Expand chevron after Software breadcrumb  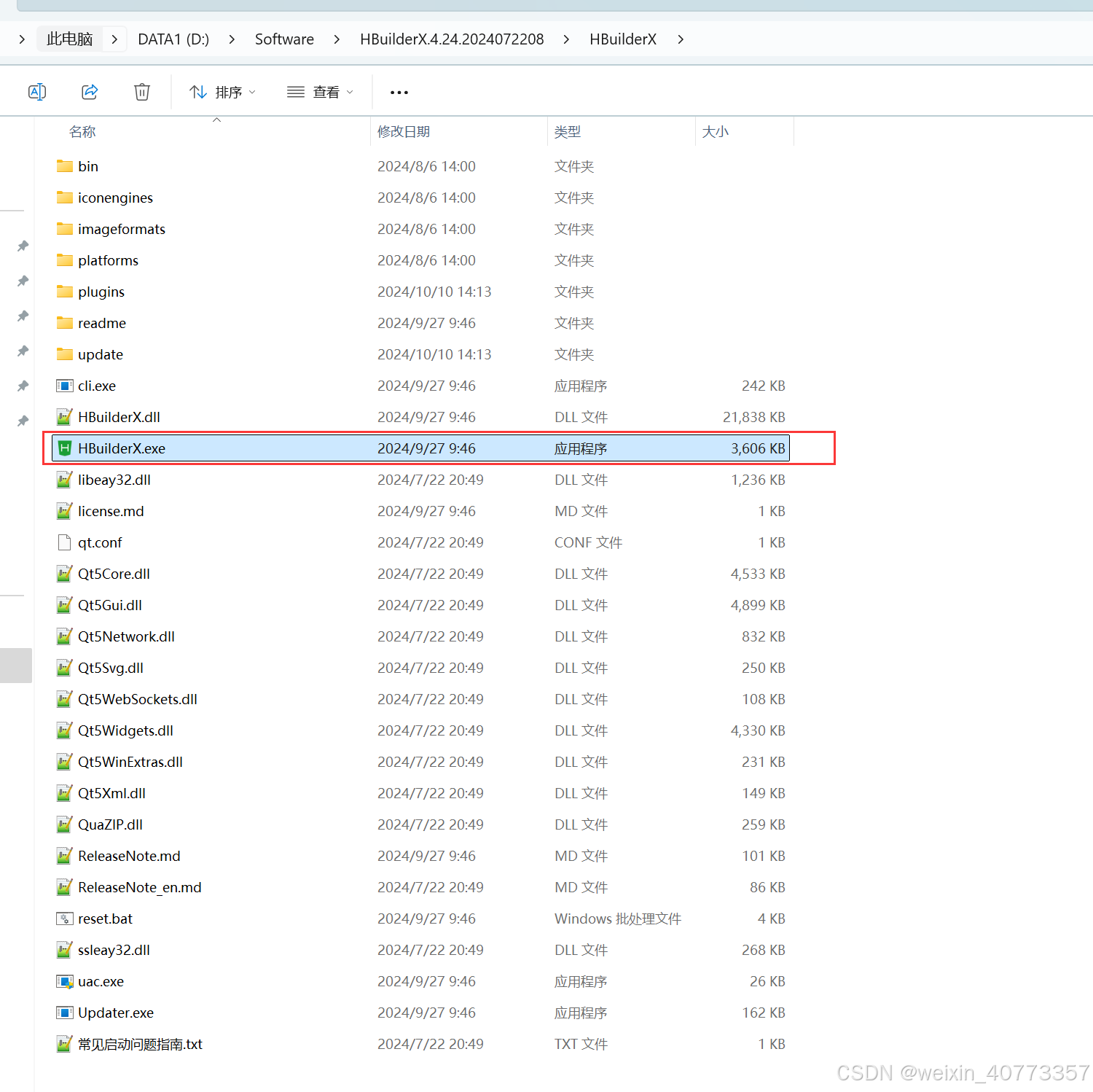point(337,39)
